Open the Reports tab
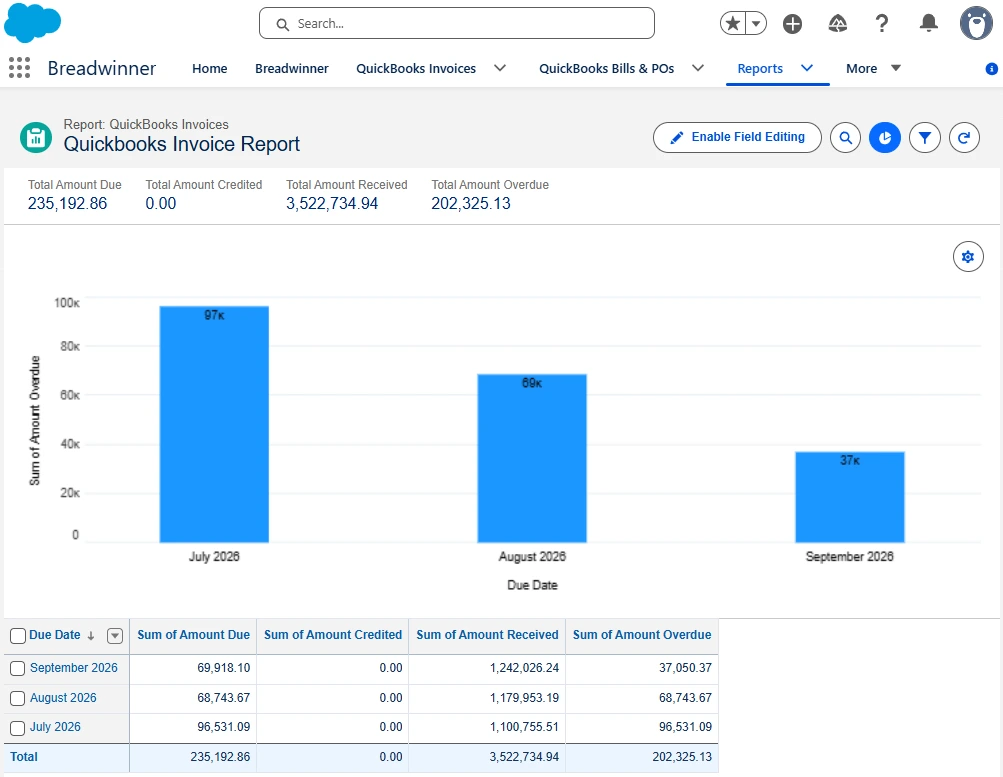Image resolution: width=1003 pixels, height=777 pixels. click(x=760, y=68)
